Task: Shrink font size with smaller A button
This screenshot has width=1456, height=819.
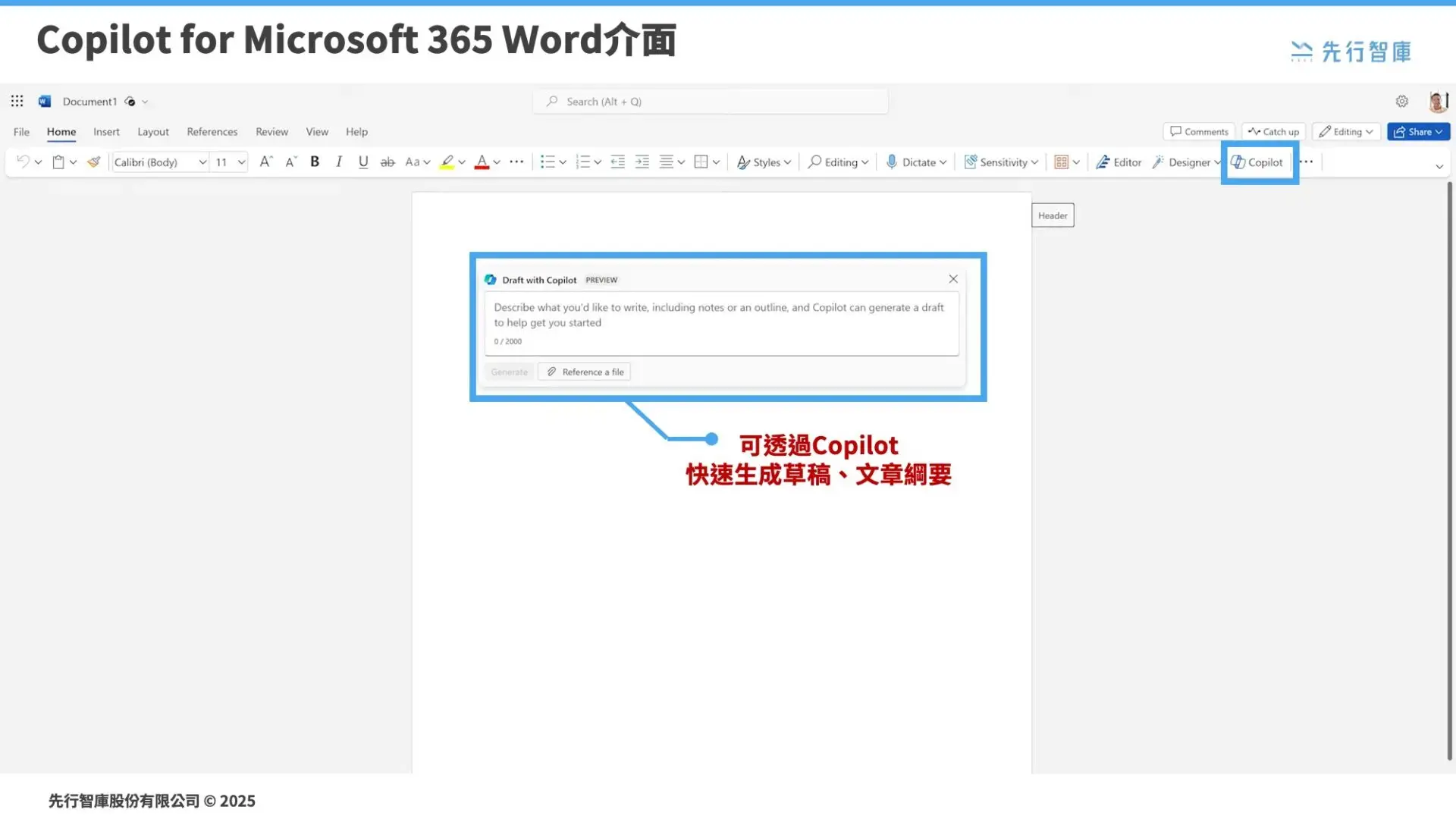Action: pyautogui.click(x=290, y=162)
